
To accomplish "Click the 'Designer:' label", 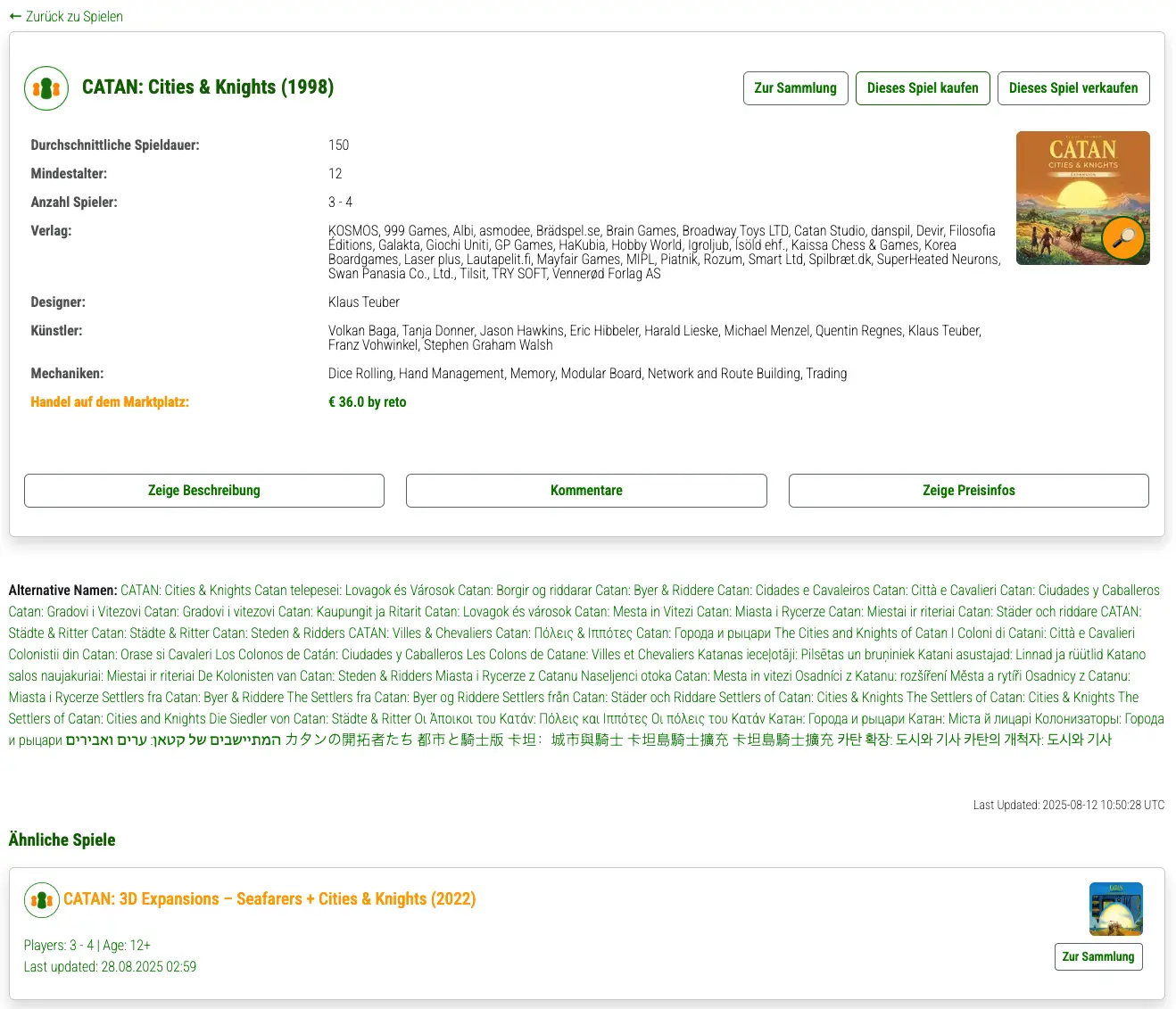I will point(58,302).
